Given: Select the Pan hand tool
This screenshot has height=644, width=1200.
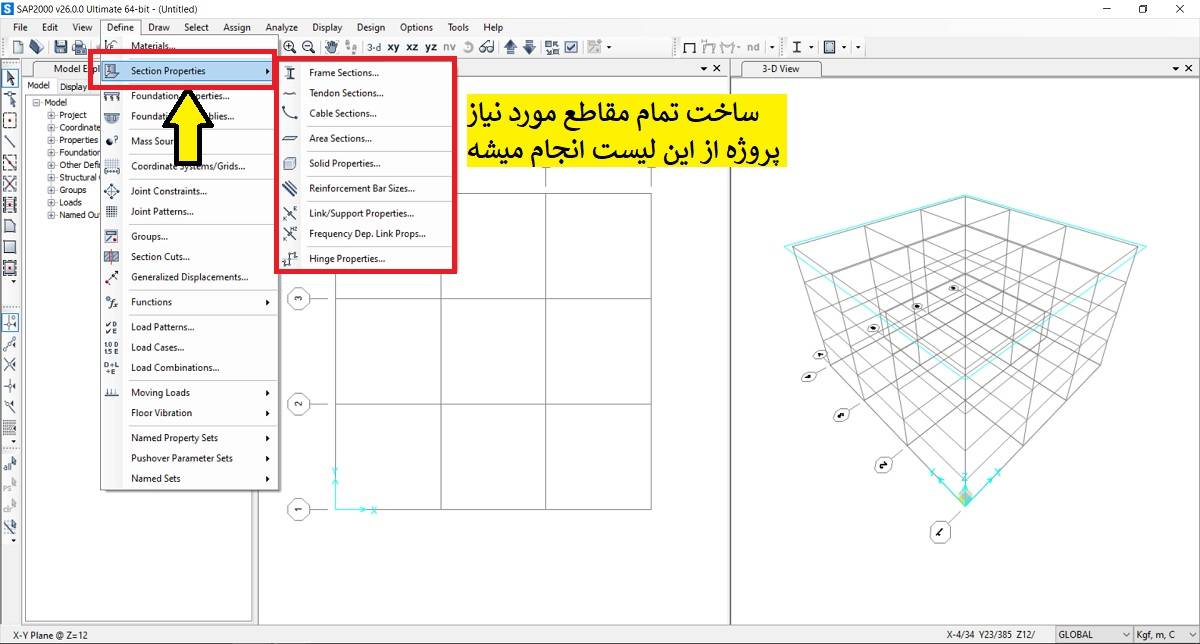Looking at the screenshot, I should click(330, 47).
